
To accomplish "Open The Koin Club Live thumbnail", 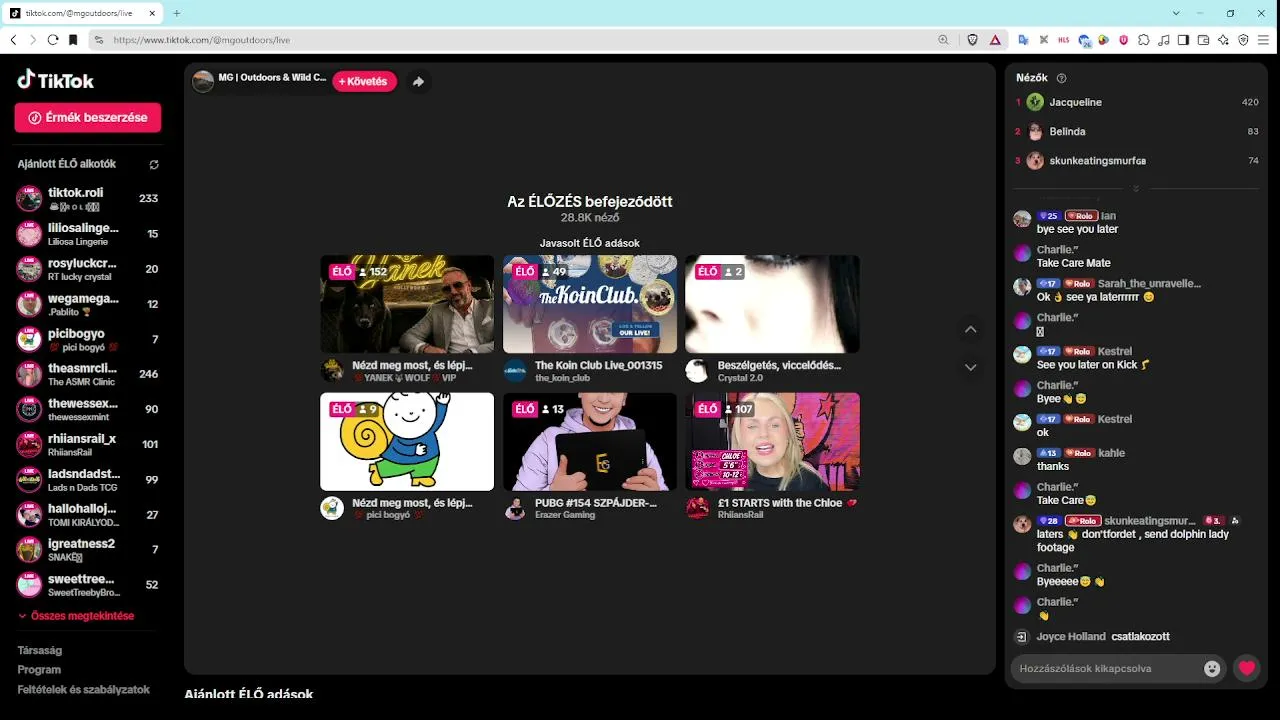I will pos(590,304).
